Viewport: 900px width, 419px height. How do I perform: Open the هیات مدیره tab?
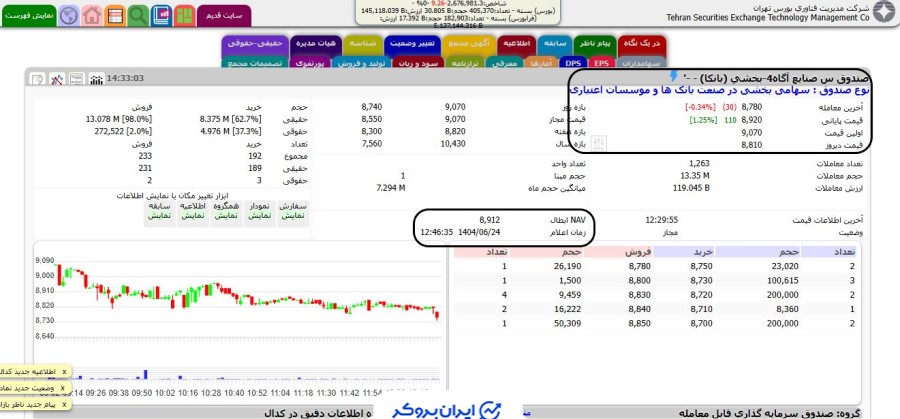click(x=316, y=44)
